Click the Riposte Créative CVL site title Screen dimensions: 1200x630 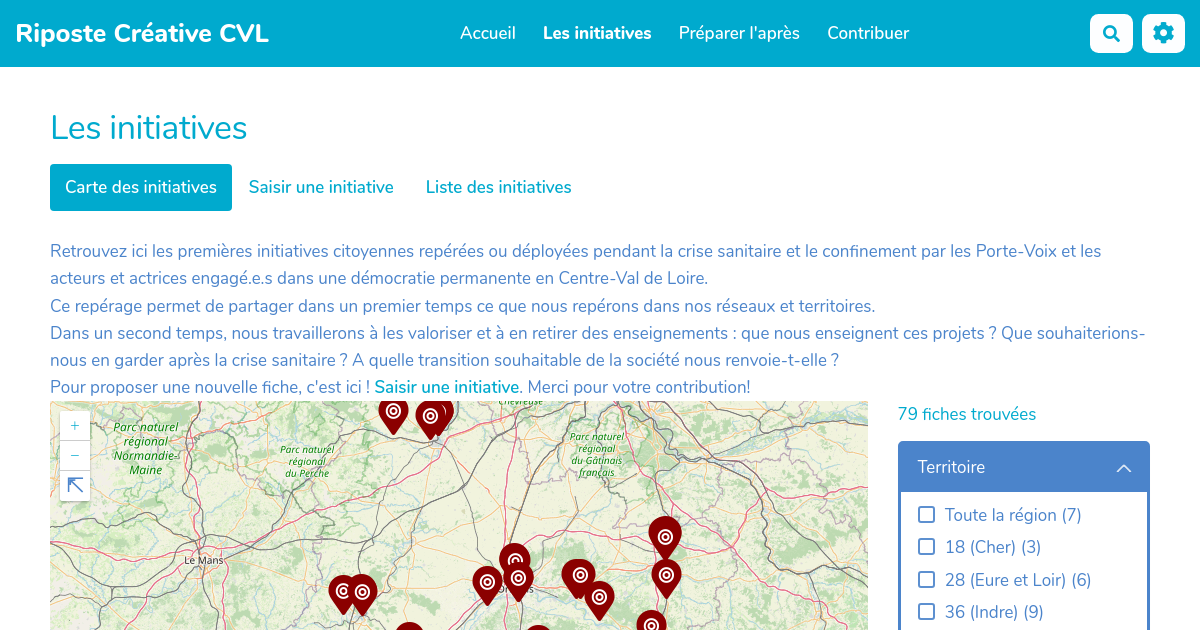pos(142,33)
